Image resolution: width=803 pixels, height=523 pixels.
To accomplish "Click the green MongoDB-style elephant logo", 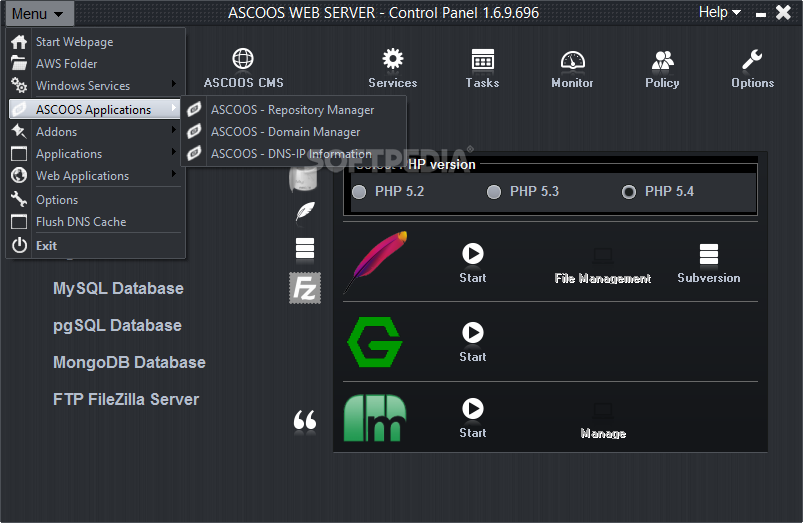I will pos(375,417).
